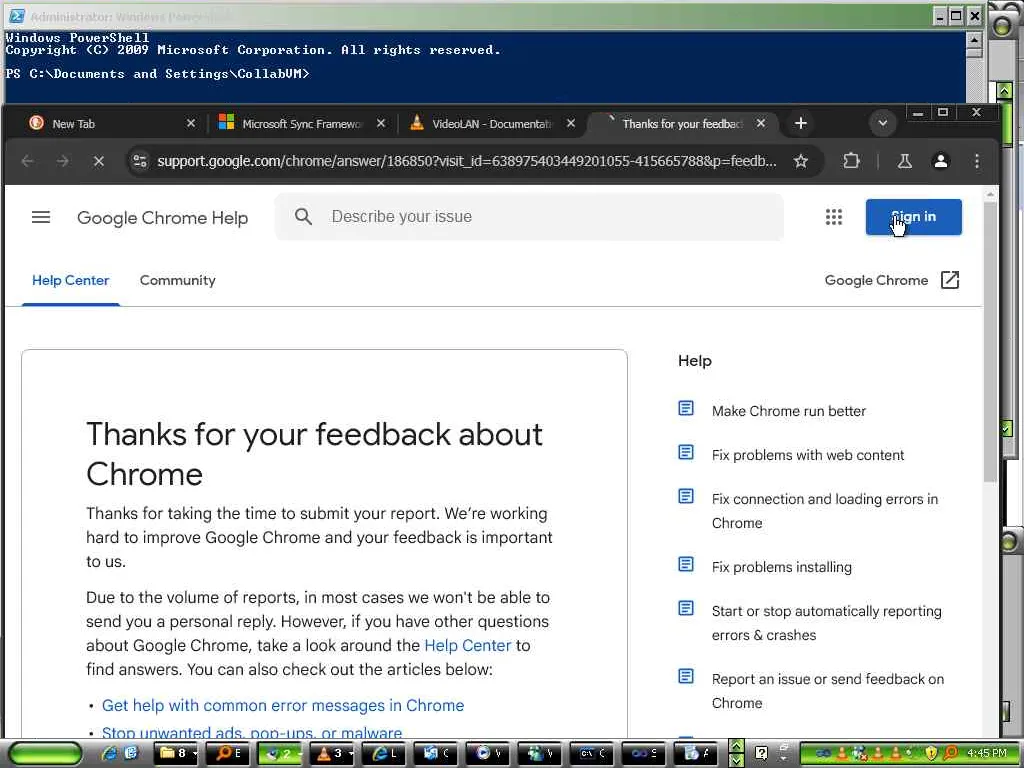Click the address bar URL text
1024x768 pixels.
466,161
